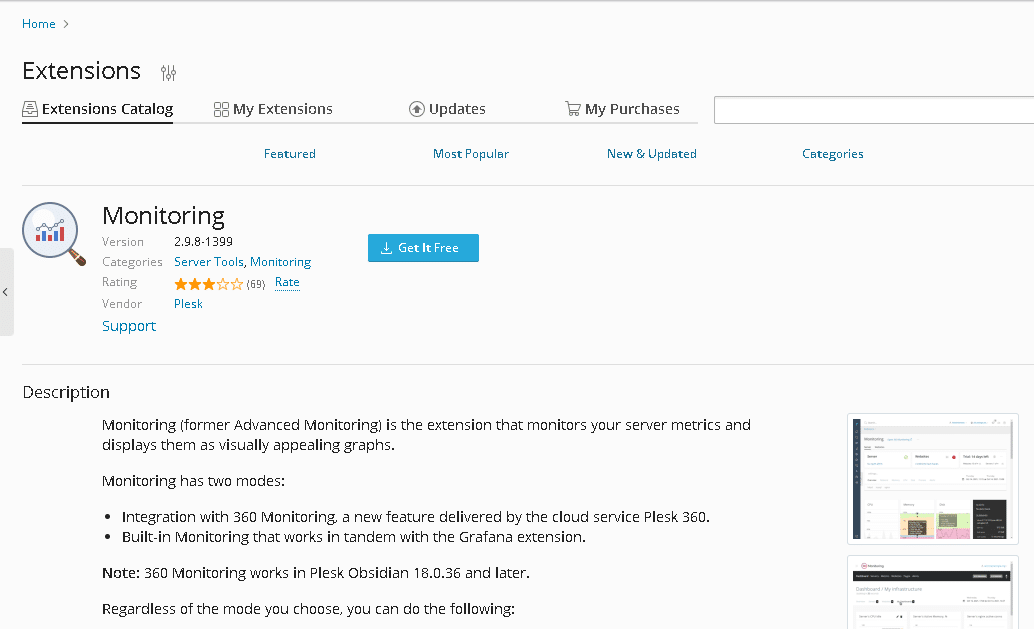
Task: Click the star rating icons
Action: (208, 284)
